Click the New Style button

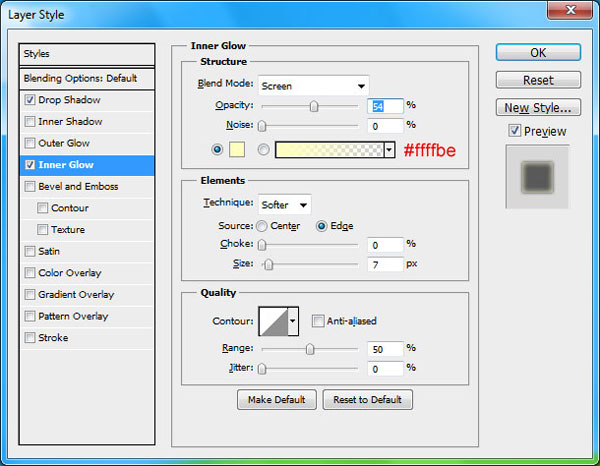pyautogui.click(x=538, y=108)
